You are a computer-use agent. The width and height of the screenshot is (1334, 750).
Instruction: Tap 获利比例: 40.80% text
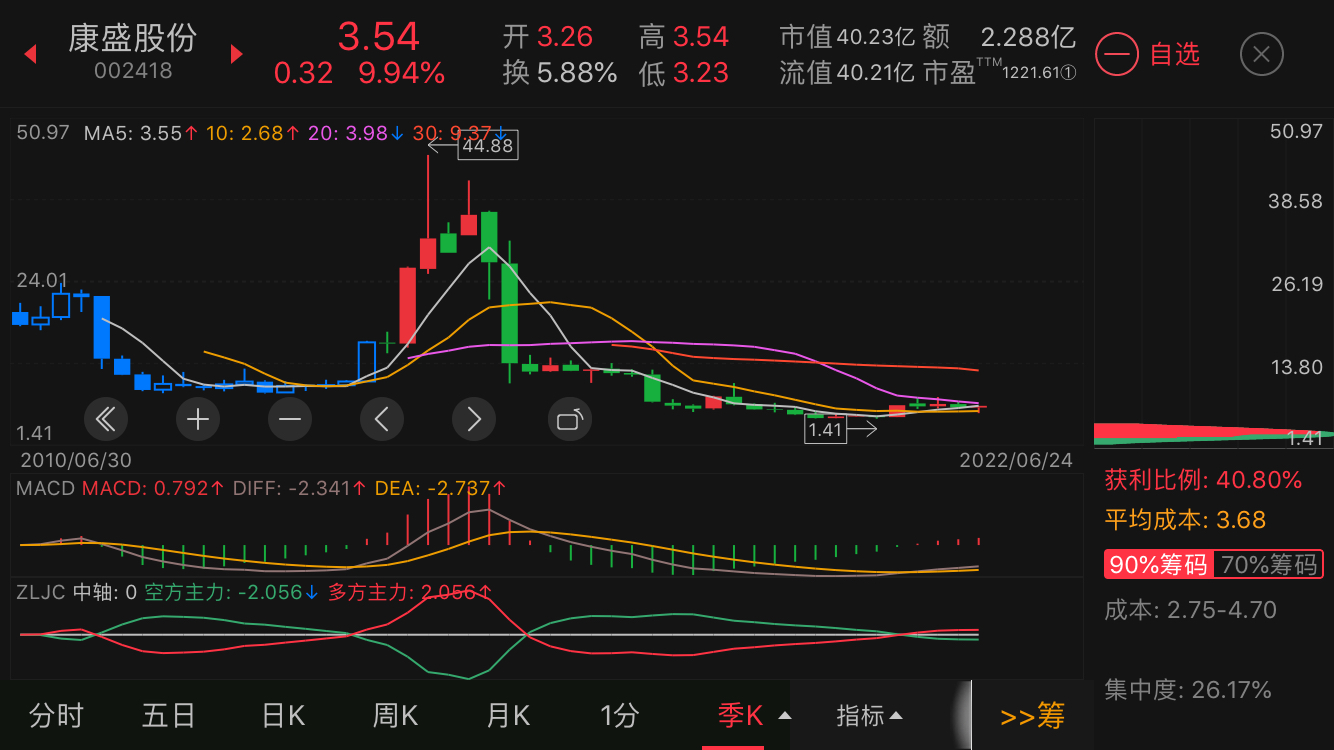pos(1203,480)
